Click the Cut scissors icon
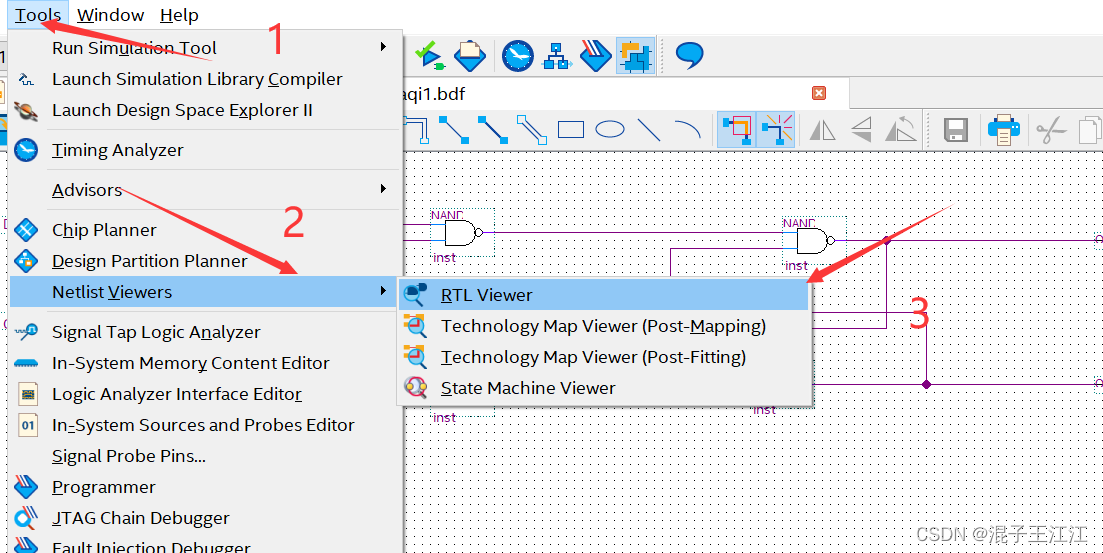1103x553 pixels. point(1051,131)
